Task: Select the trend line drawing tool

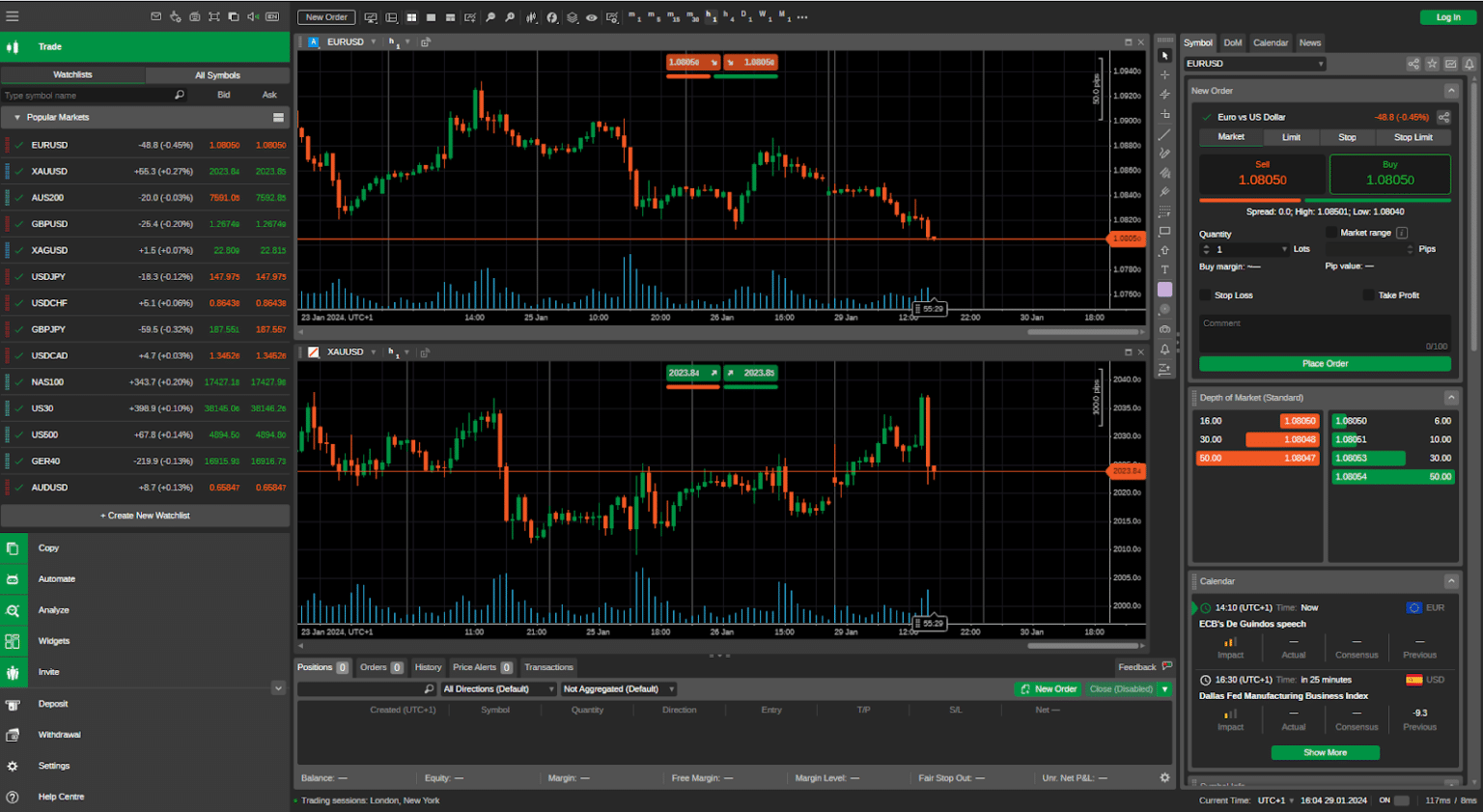Action: click(1164, 134)
